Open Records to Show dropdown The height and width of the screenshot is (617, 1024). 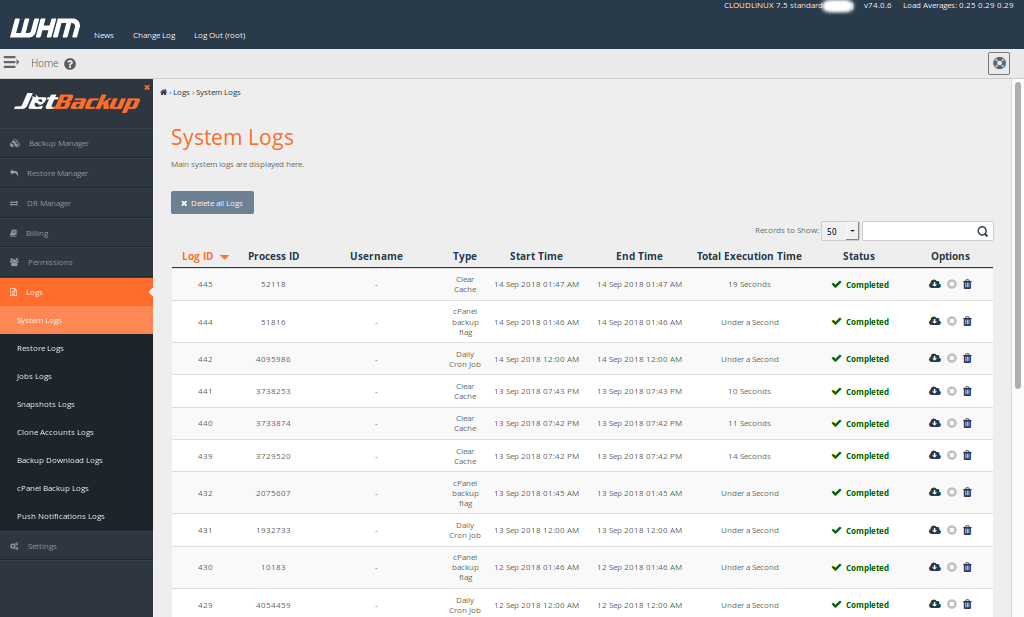[840, 231]
